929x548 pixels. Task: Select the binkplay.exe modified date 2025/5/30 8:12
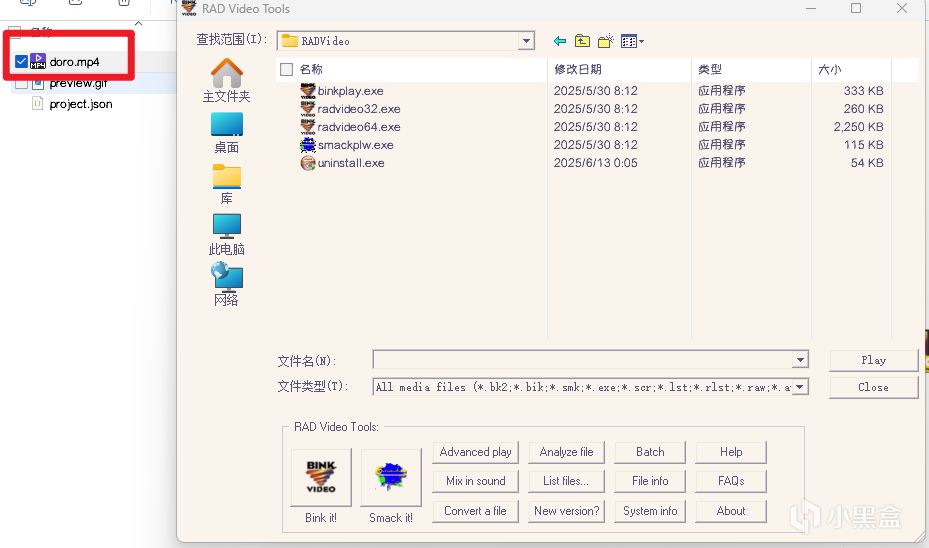(595, 91)
